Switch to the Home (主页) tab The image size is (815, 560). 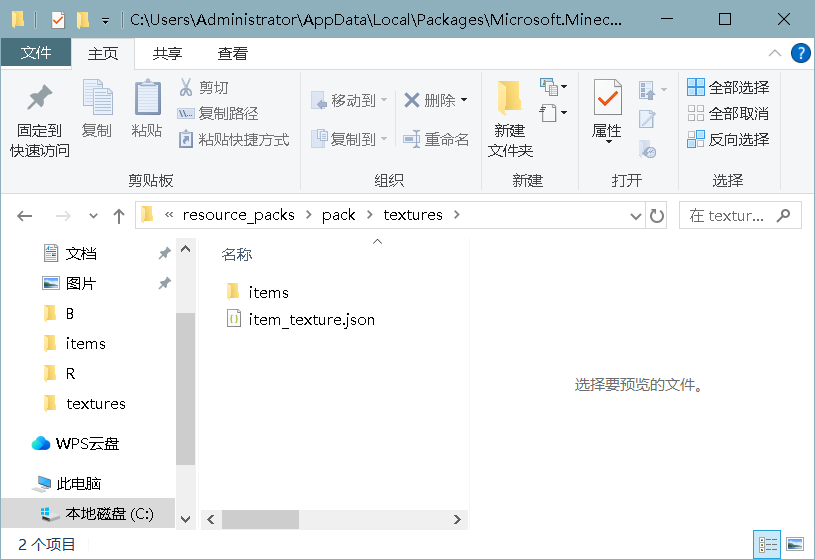[x=103, y=54]
